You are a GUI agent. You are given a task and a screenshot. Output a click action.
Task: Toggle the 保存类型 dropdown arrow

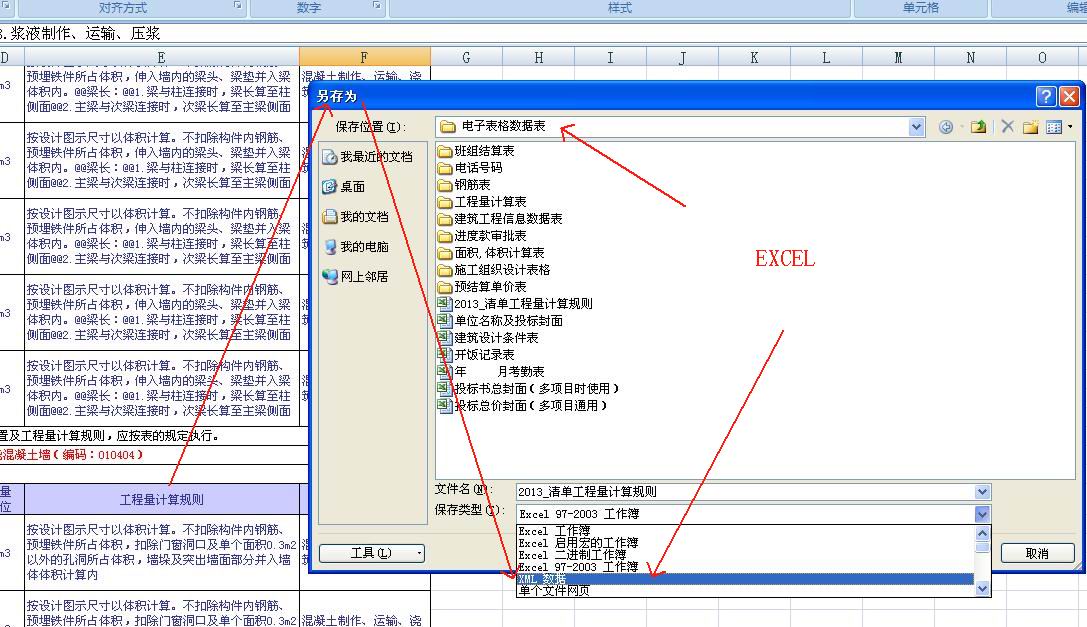(982, 514)
